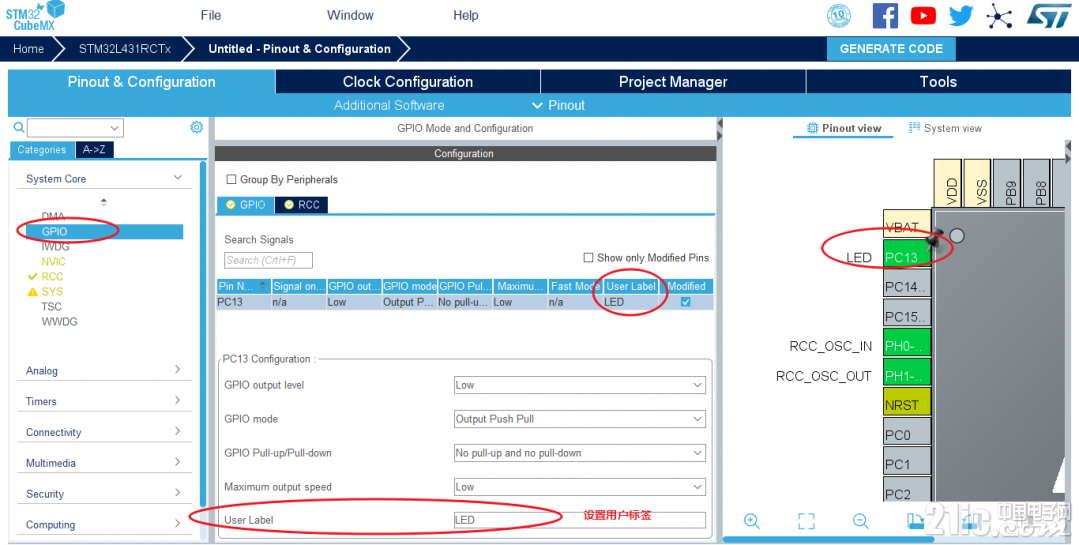The height and width of the screenshot is (545, 1079).
Task: Open the GPIO output level dropdown
Action: coord(579,385)
